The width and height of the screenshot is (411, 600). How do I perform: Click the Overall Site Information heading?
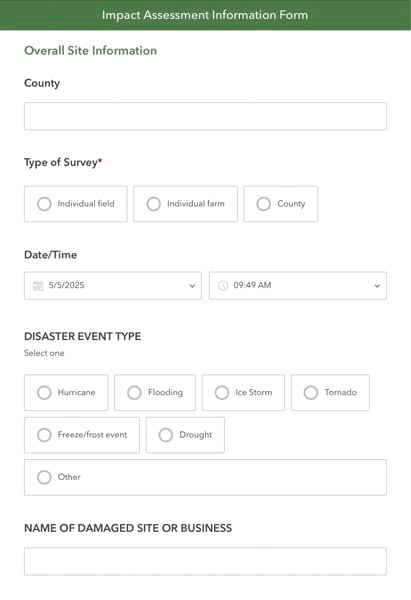(x=90, y=51)
